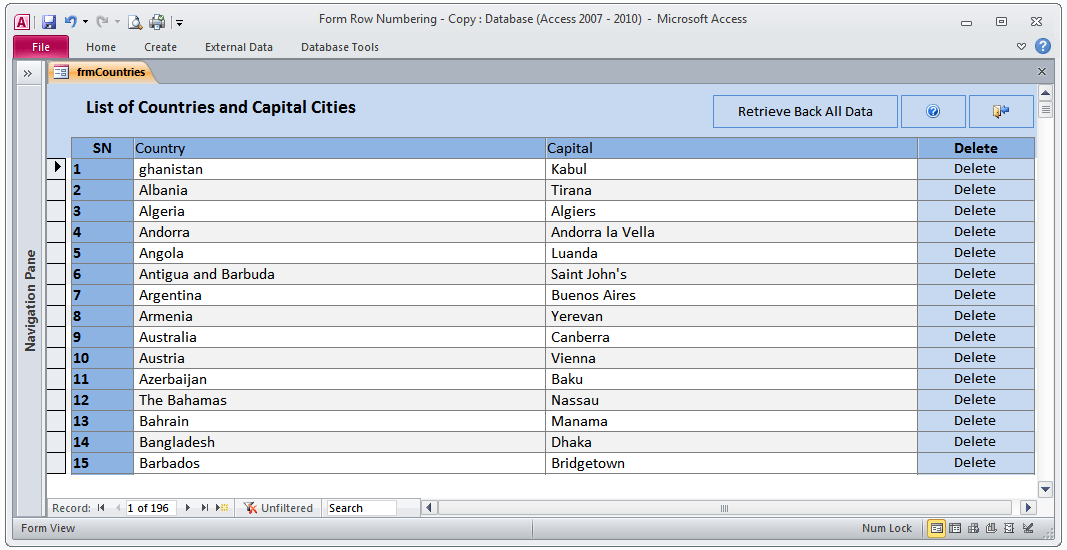Open the External Data ribbon tab
Screen dimensions: 1067x550
tap(239, 47)
